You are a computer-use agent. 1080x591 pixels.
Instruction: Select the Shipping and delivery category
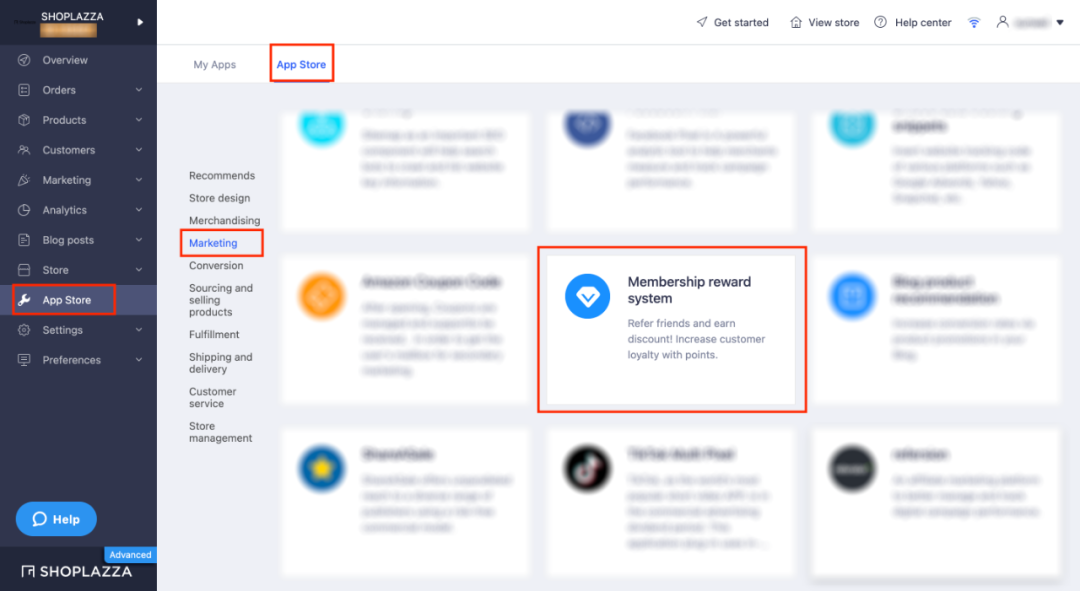click(220, 363)
